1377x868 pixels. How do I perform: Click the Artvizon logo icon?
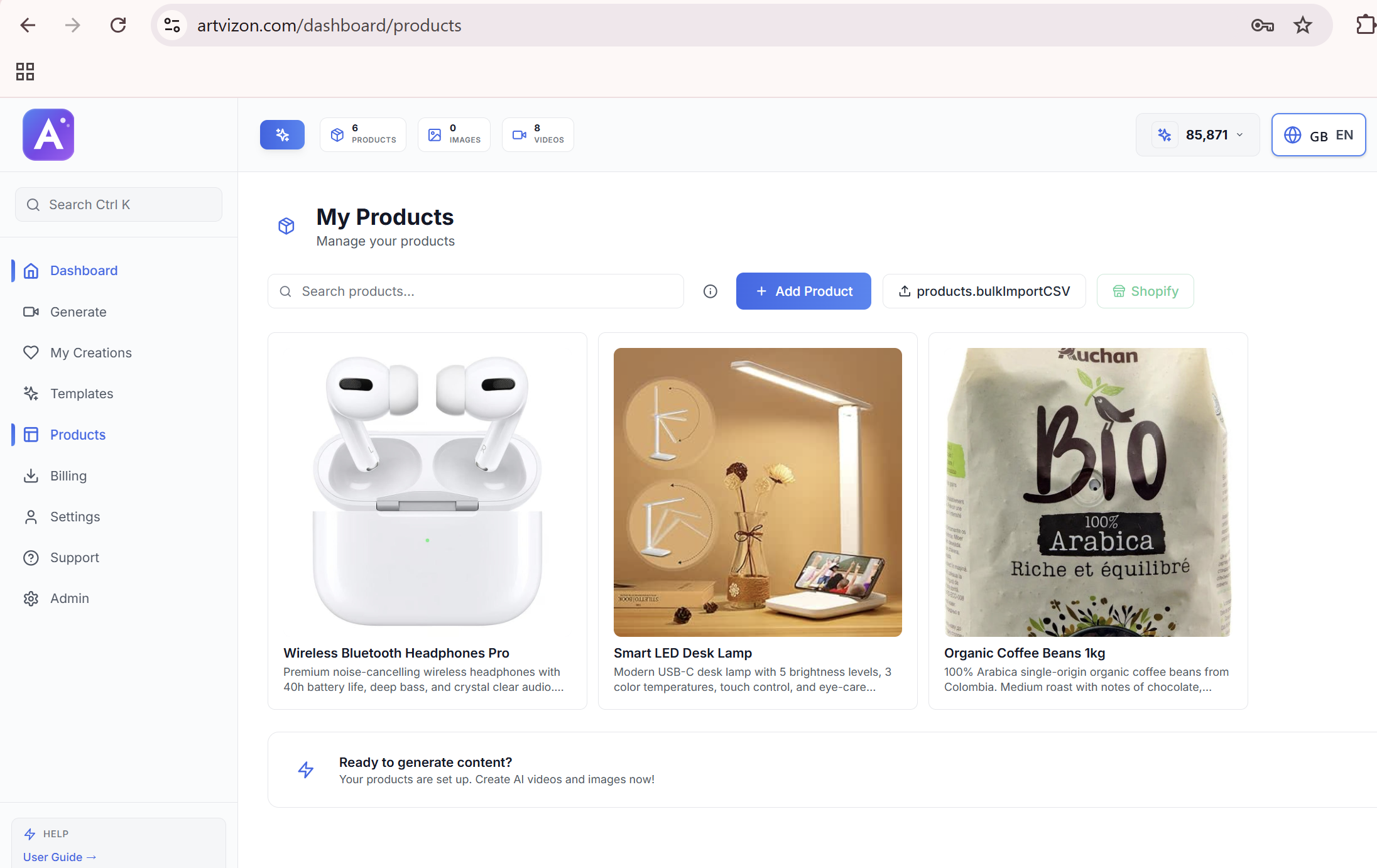click(48, 134)
